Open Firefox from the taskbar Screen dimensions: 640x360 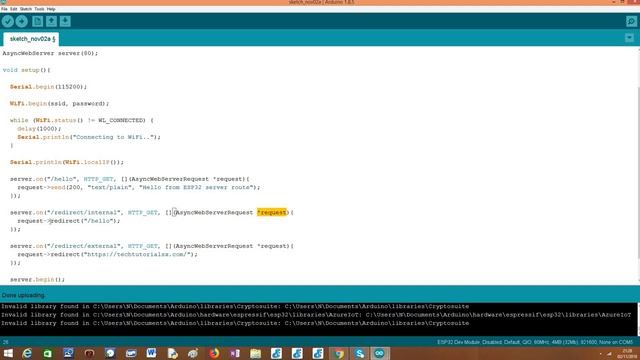(214, 353)
